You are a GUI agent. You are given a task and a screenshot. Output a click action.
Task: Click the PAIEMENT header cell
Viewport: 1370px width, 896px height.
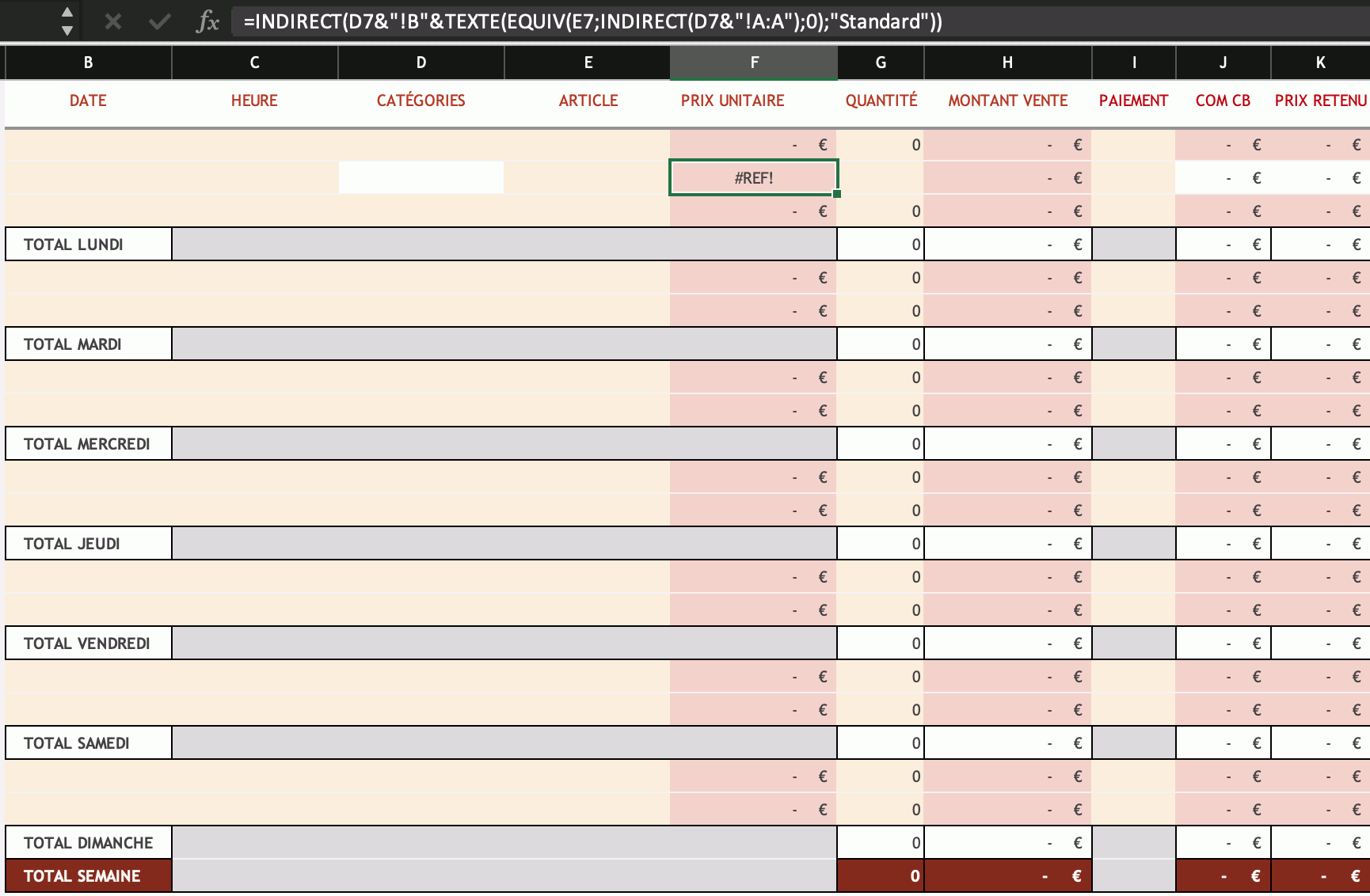pyautogui.click(x=1133, y=101)
